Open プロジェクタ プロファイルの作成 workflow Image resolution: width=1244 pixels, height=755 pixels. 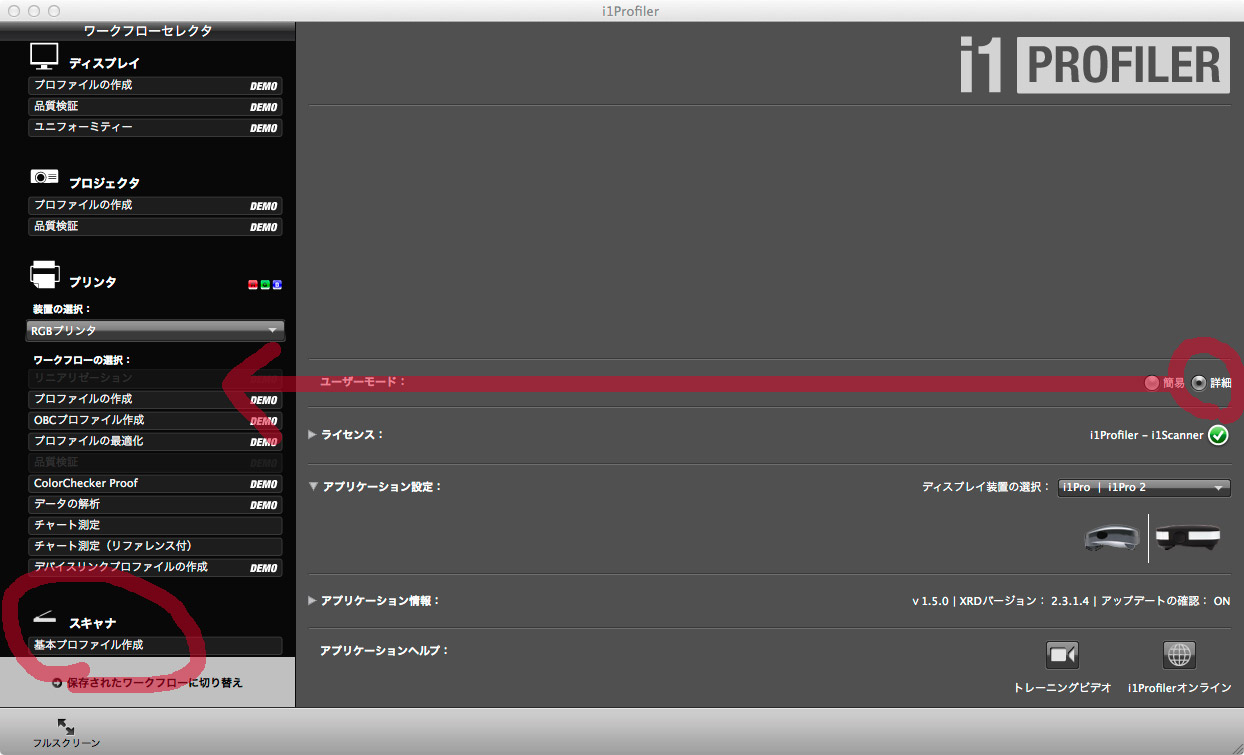155,206
